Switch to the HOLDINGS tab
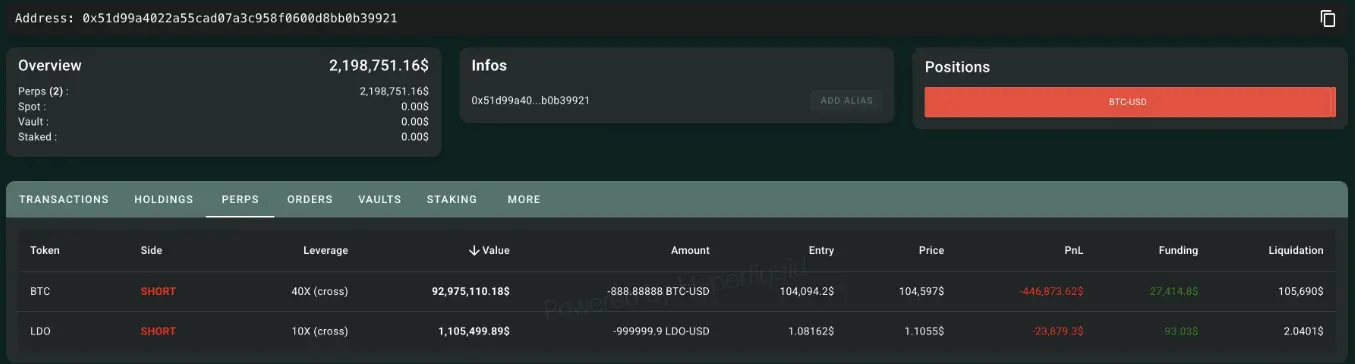1355x364 pixels. tap(164, 199)
